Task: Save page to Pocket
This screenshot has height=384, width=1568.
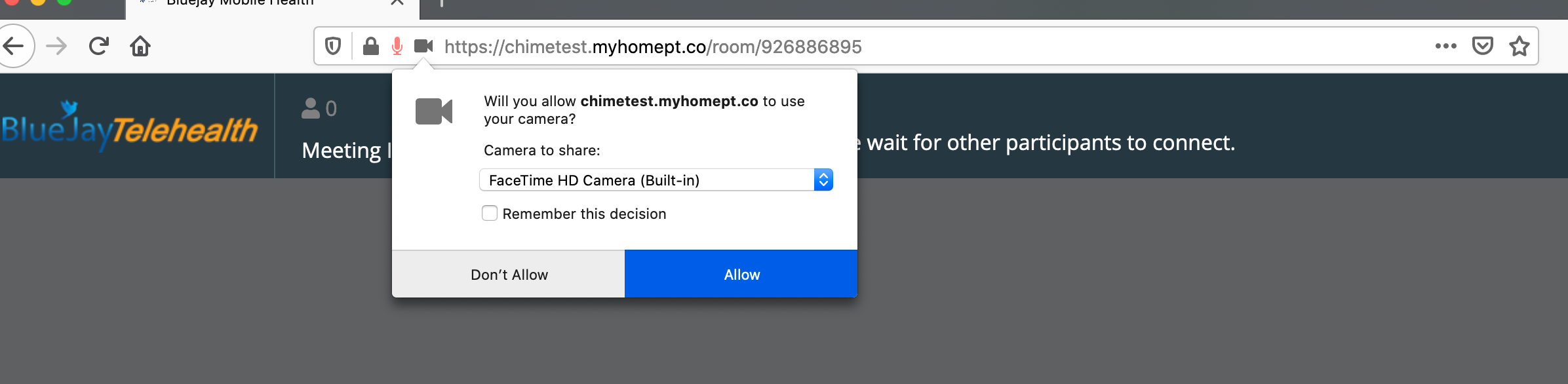Action: tap(1481, 46)
